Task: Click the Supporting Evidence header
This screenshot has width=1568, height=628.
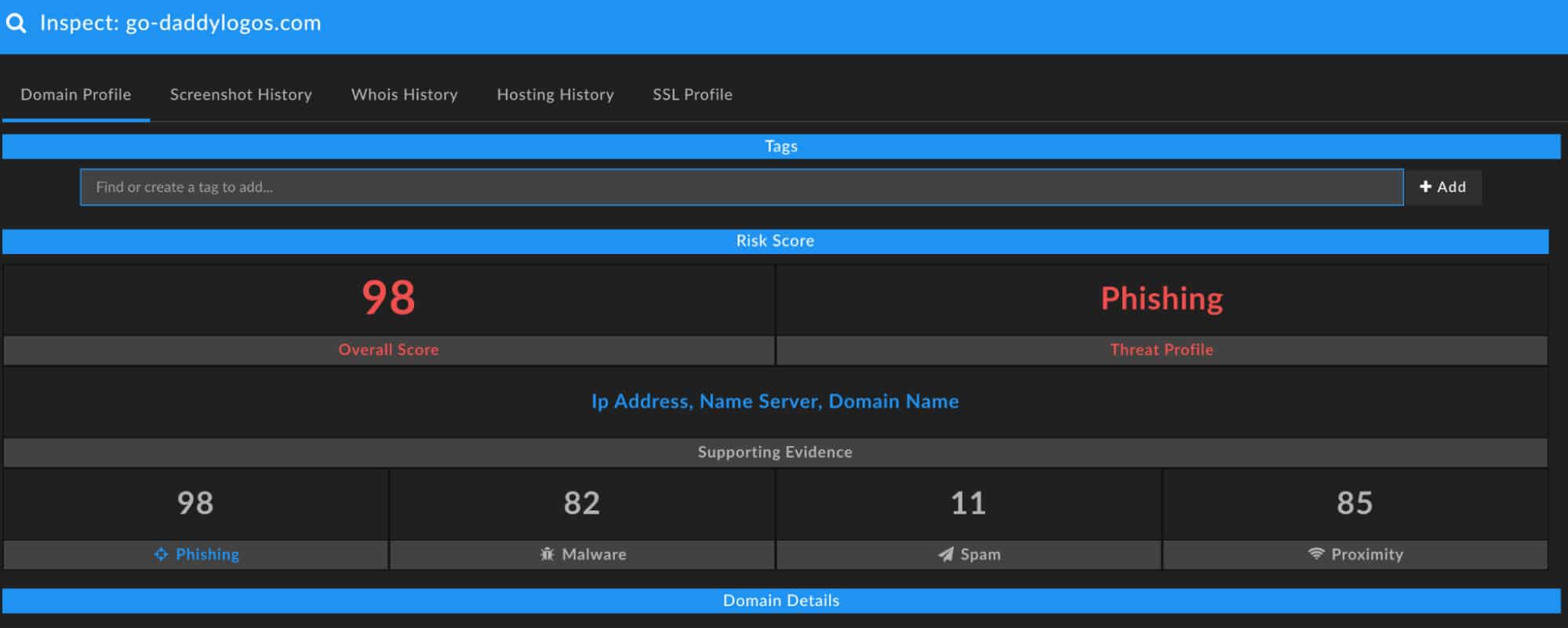Action: [x=775, y=452]
